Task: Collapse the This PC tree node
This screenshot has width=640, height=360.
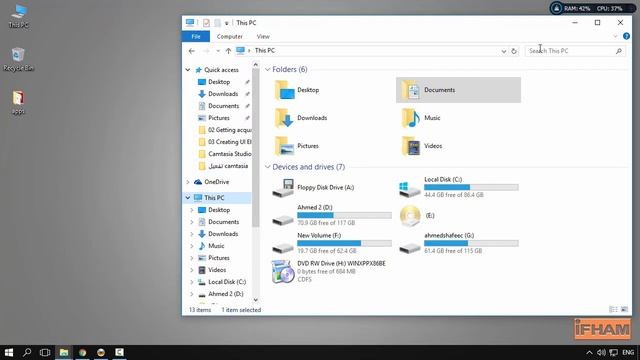Action: pyautogui.click(x=188, y=198)
